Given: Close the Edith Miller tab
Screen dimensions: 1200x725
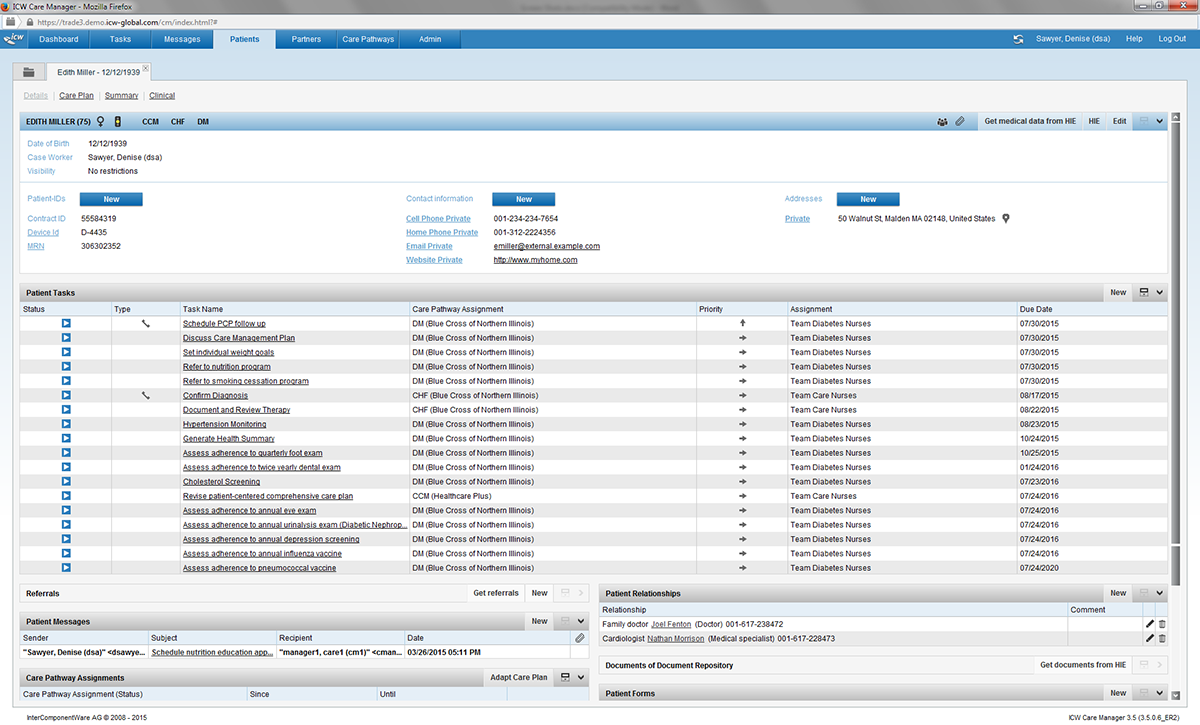Looking at the screenshot, I should point(146,68).
